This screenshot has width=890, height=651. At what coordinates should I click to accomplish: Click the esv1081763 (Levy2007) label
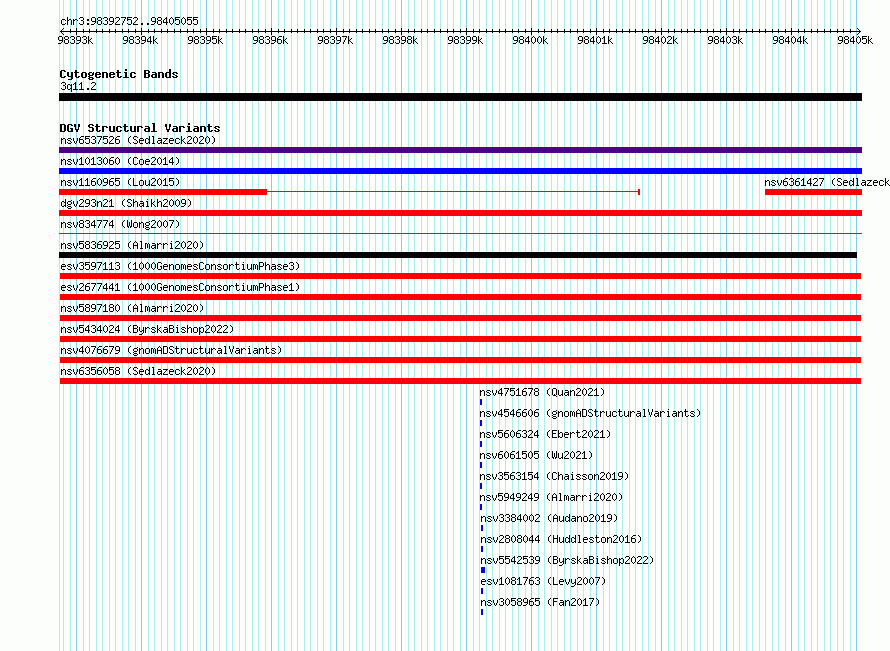(x=543, y=581)
